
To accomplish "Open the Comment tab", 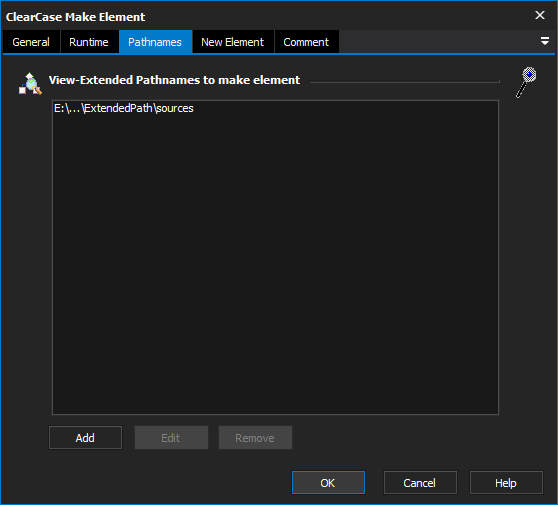I will click(306, 42).
